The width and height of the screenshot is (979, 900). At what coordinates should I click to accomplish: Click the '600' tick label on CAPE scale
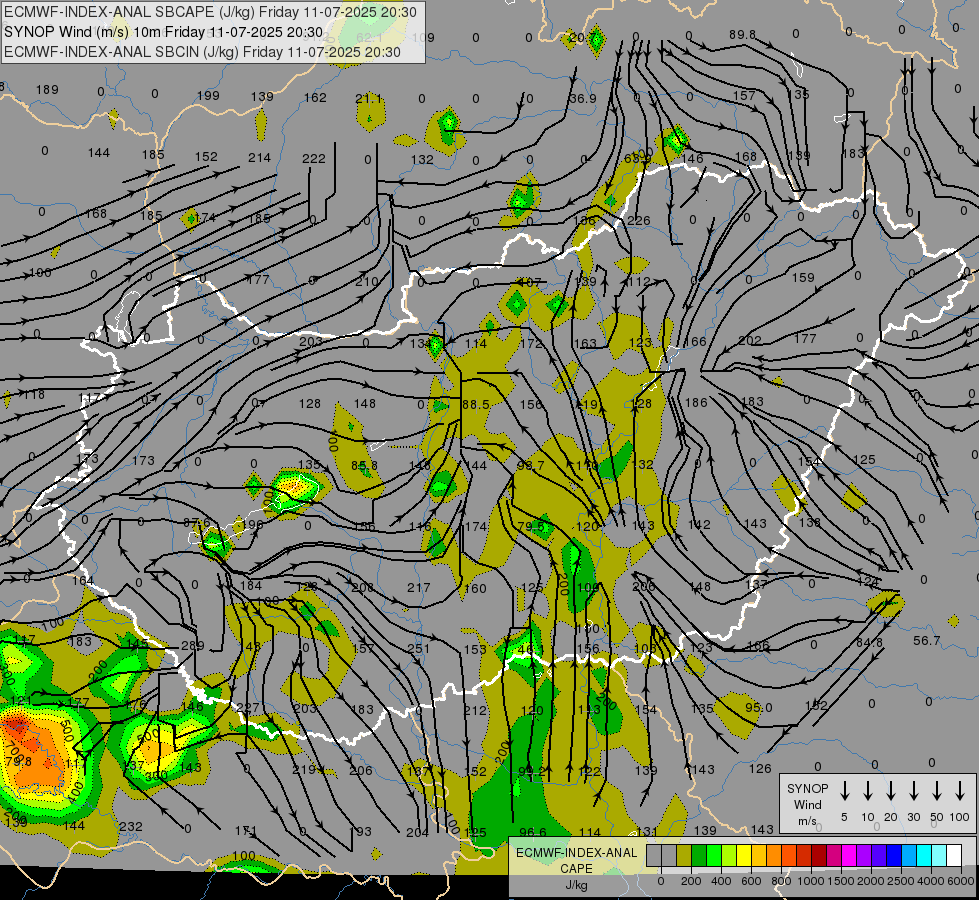[x=751, y=881]
